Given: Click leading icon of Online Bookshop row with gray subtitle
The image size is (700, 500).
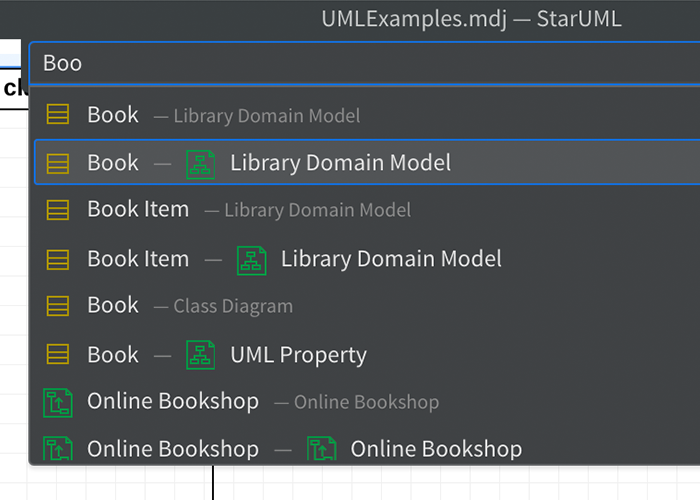Looking at the screenshot, I should 58,402.
